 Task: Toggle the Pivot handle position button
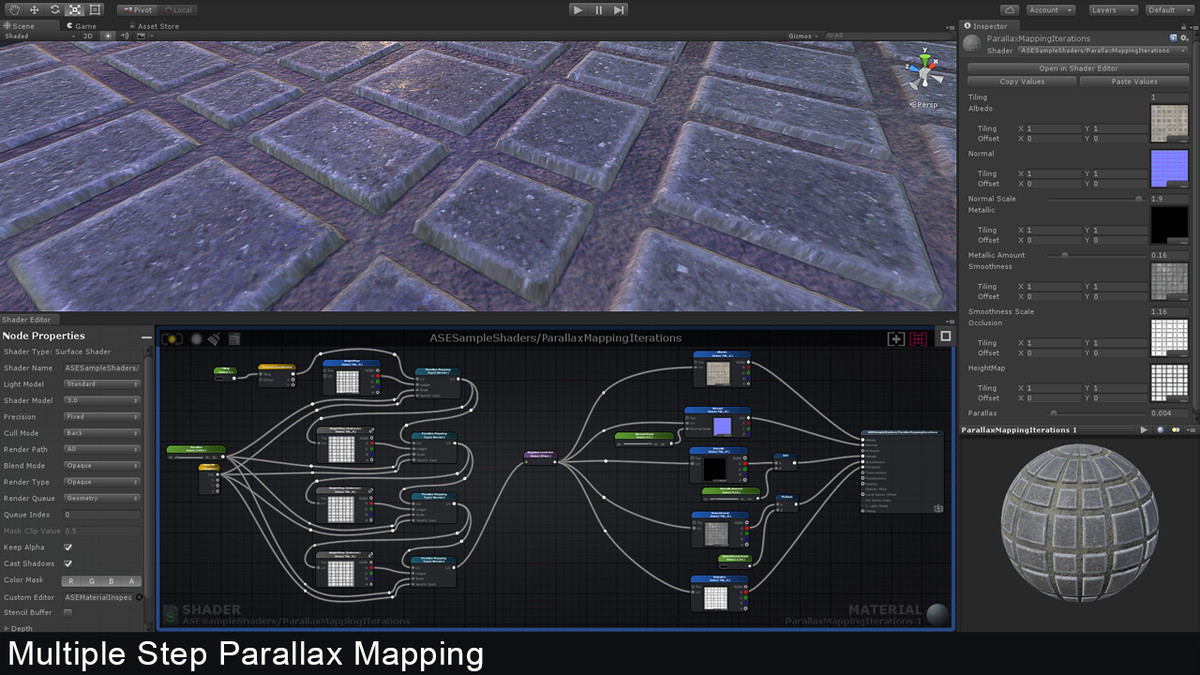(137, 9)
